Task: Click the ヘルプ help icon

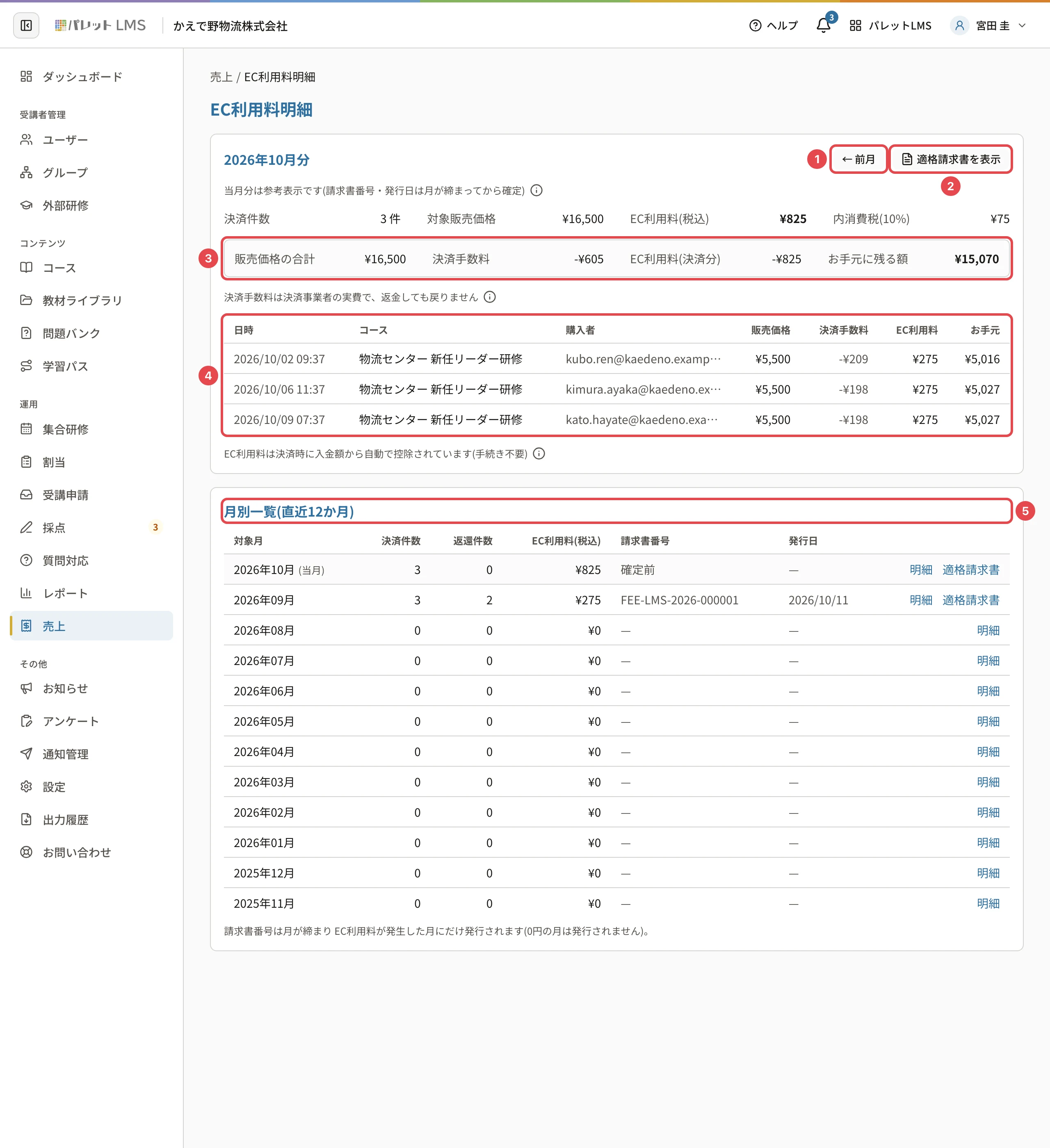Action: pos(756,25)
